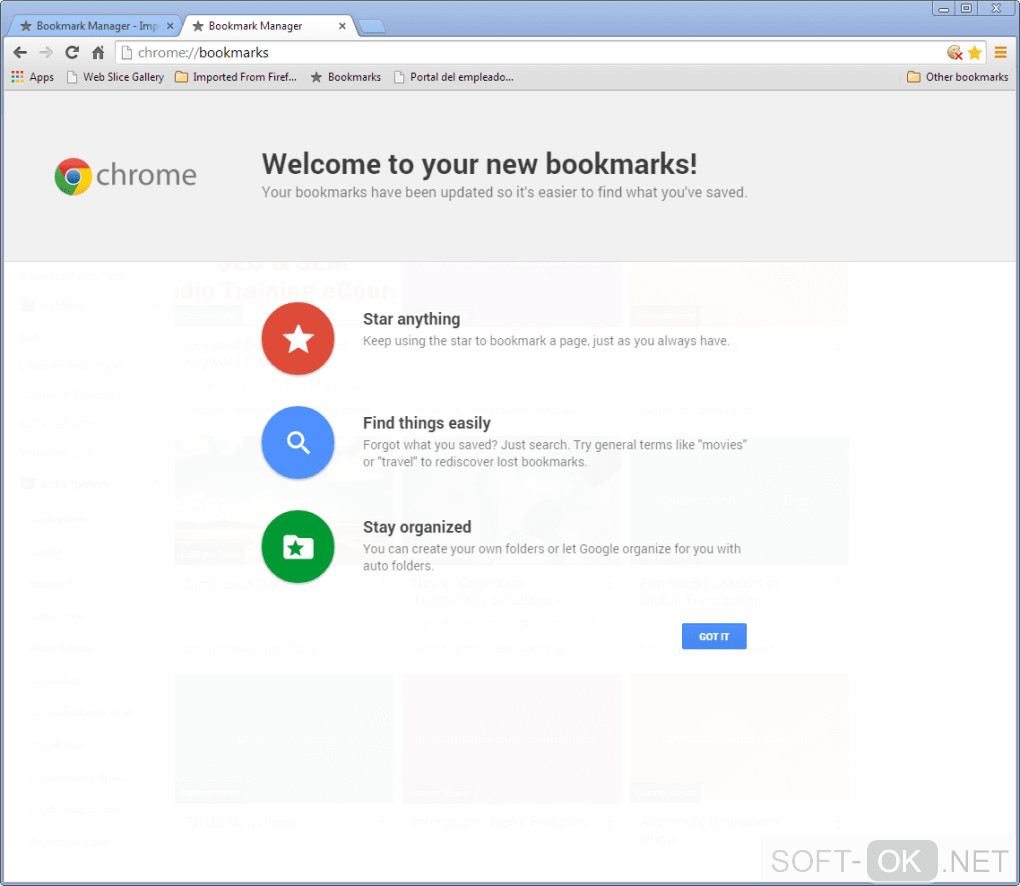Go to the Home page icon
Image resolution: width=1020 pixels, height=886 pixels.
(x=98, y=53)
